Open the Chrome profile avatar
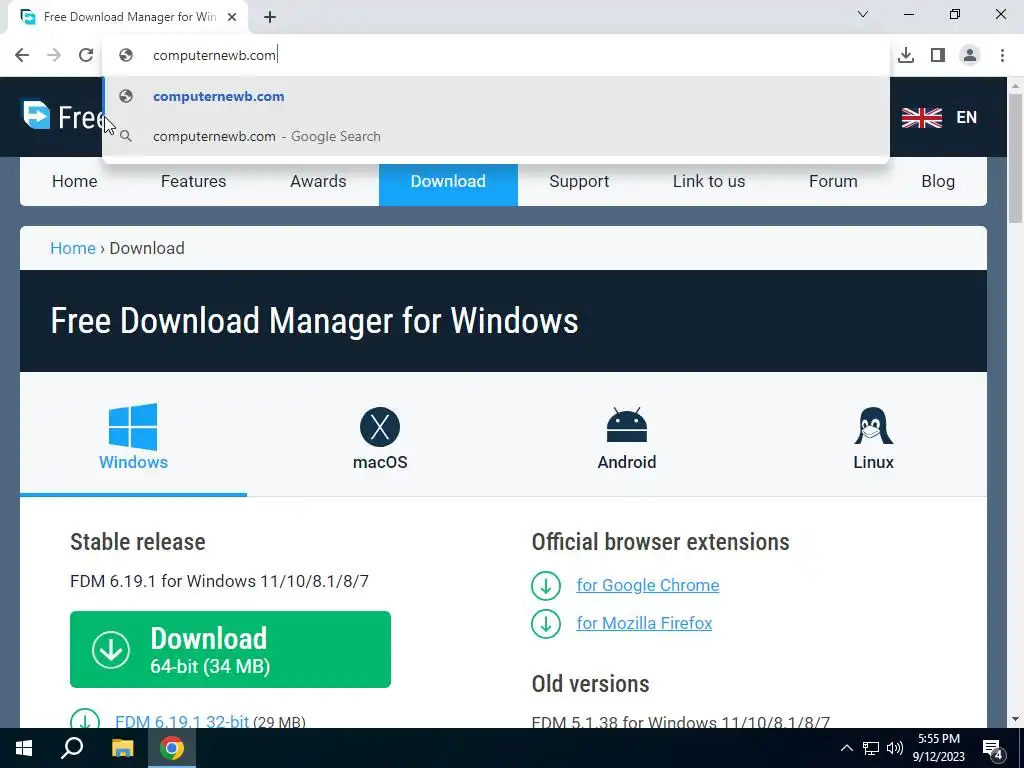This screenshot has width=1024, height=768. 970,55
